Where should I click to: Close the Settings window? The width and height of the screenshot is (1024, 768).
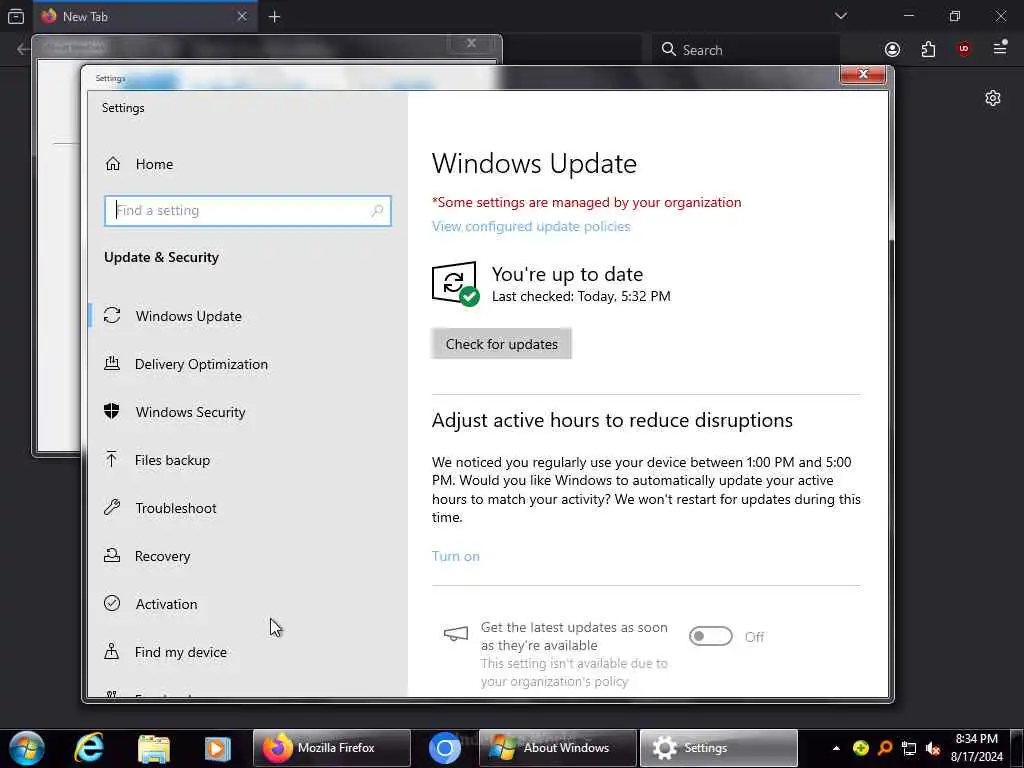[x=863, y=74]
